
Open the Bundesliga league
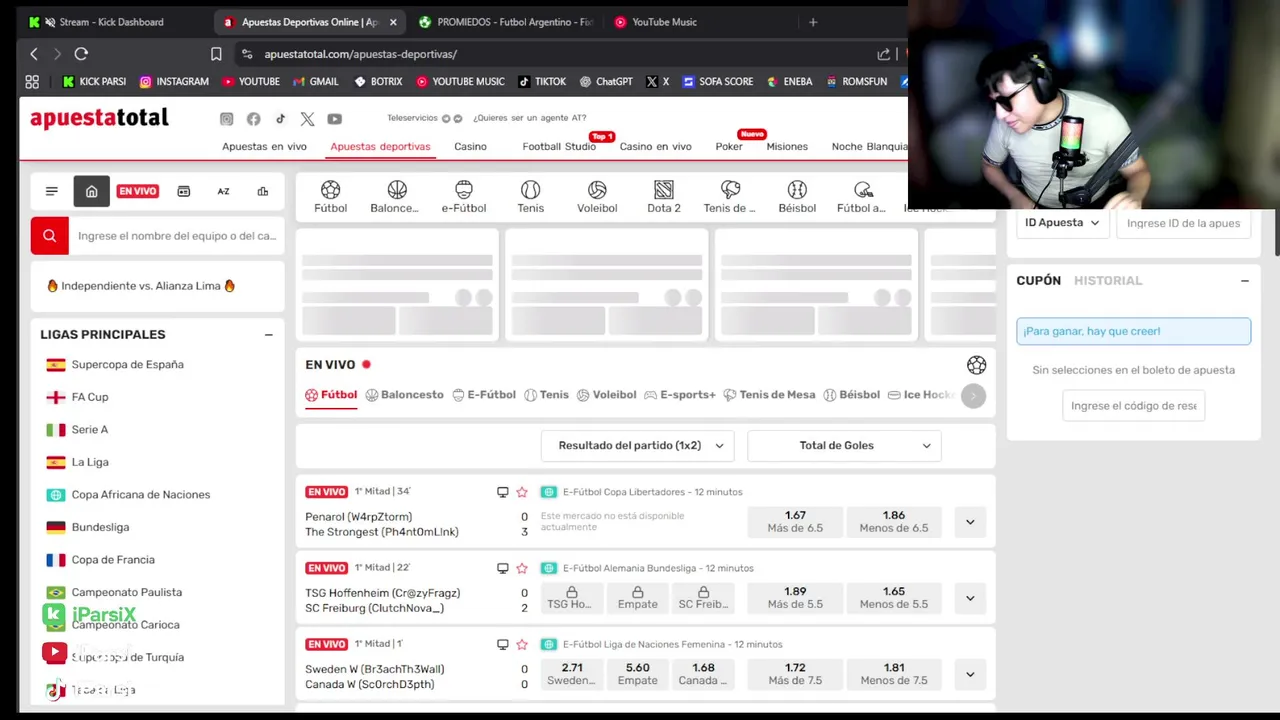coord(100,527)
